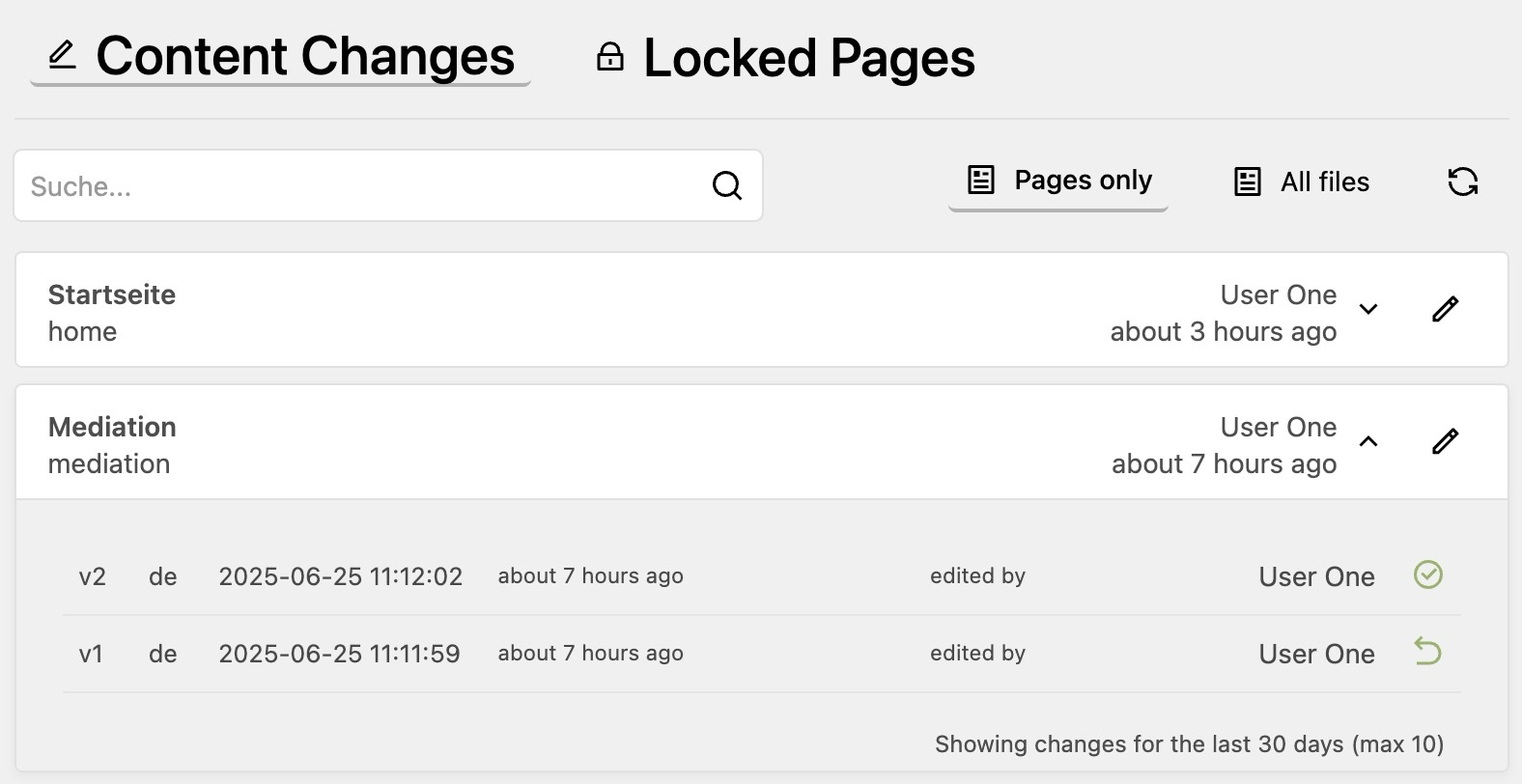The height and width of the screenshot is (784, 1522).
Task: Select the Startseite page title
Action: click(x=112, y=294)
